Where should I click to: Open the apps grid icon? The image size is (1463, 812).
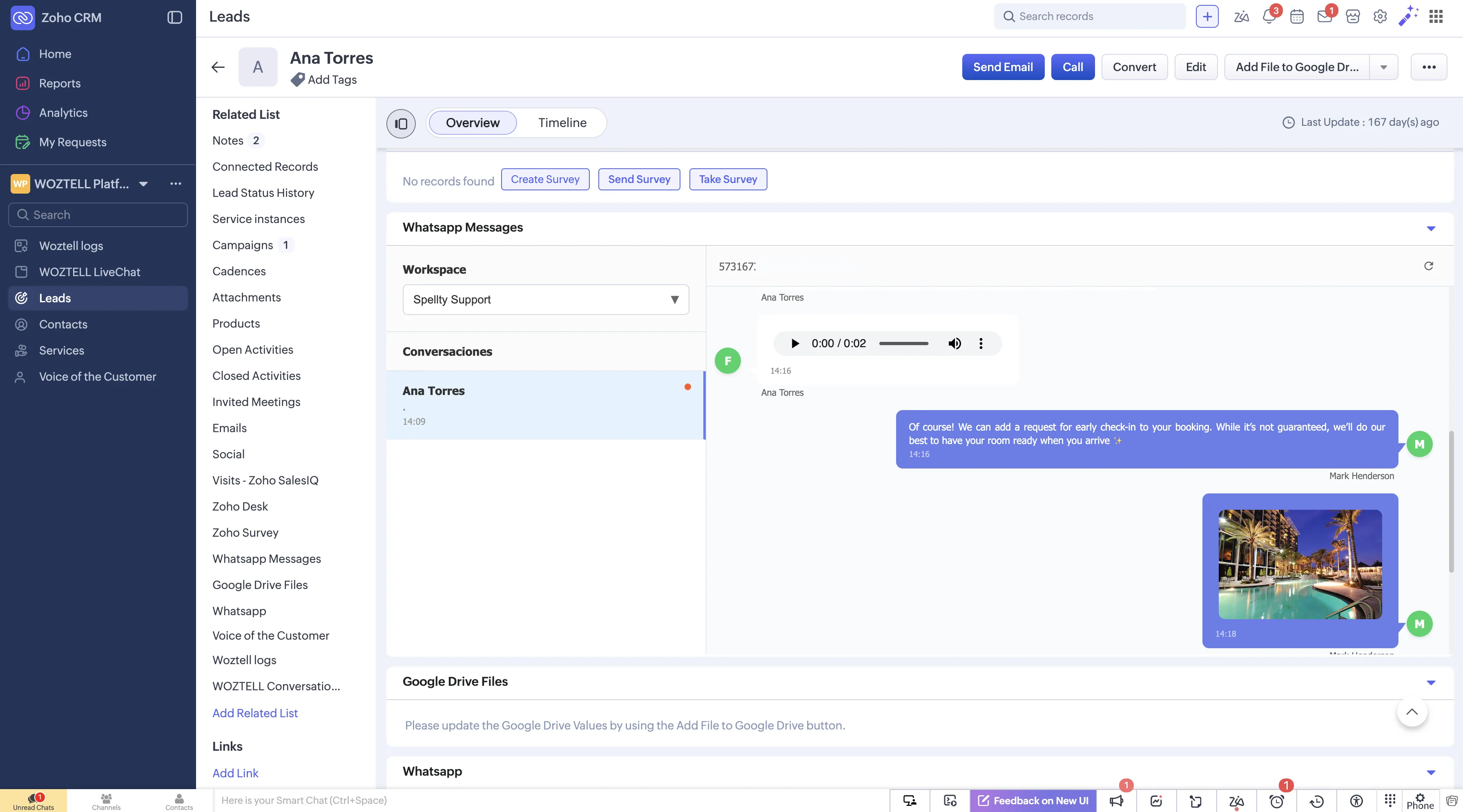click(1436, 16)
